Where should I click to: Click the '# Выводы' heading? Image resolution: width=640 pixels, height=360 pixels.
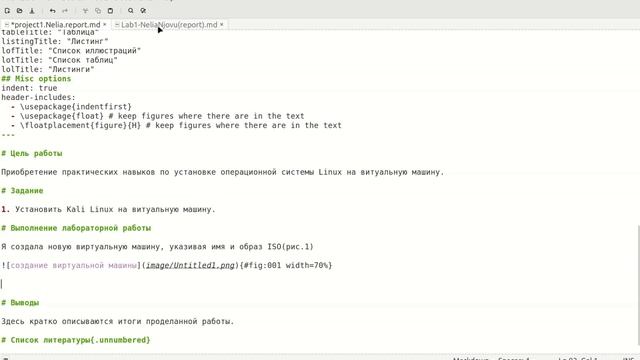click(x=20, y=303)
